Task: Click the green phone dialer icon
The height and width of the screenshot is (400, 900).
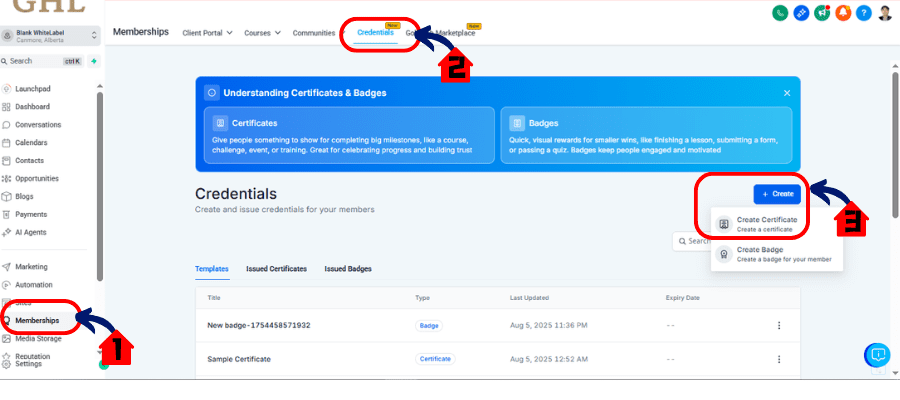Action: [780, 13]
